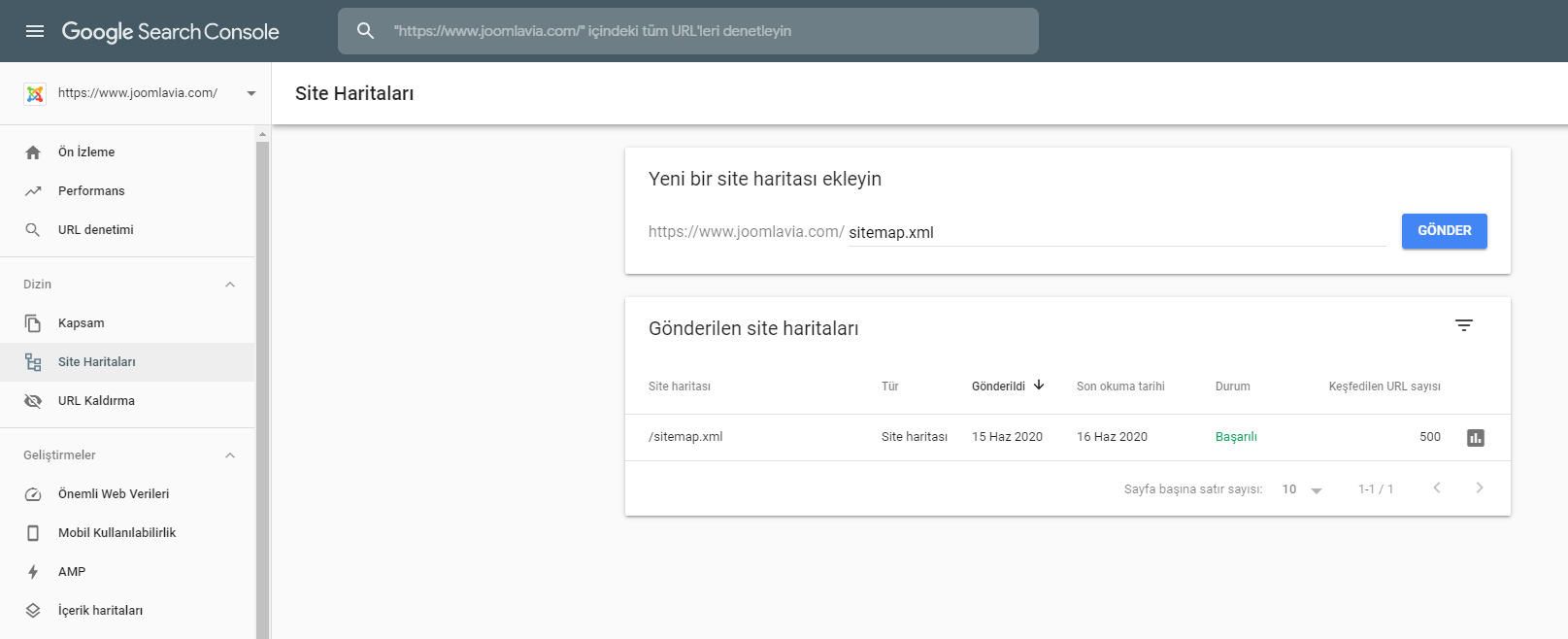Click the AMP lightning bolt icon
The image size is (1568, 639).
(x=33, y=572)
